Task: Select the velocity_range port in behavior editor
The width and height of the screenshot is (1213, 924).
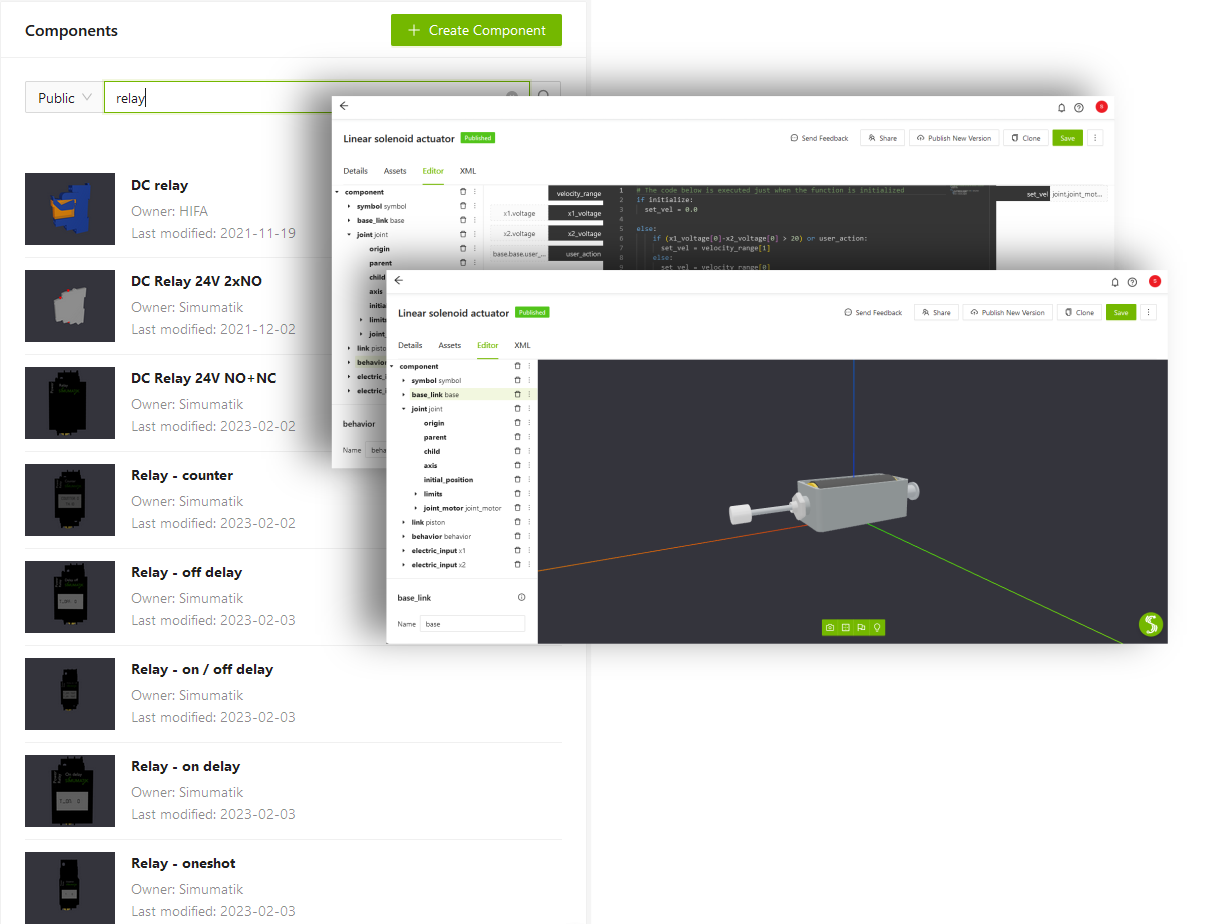Action: coord(578,193)
